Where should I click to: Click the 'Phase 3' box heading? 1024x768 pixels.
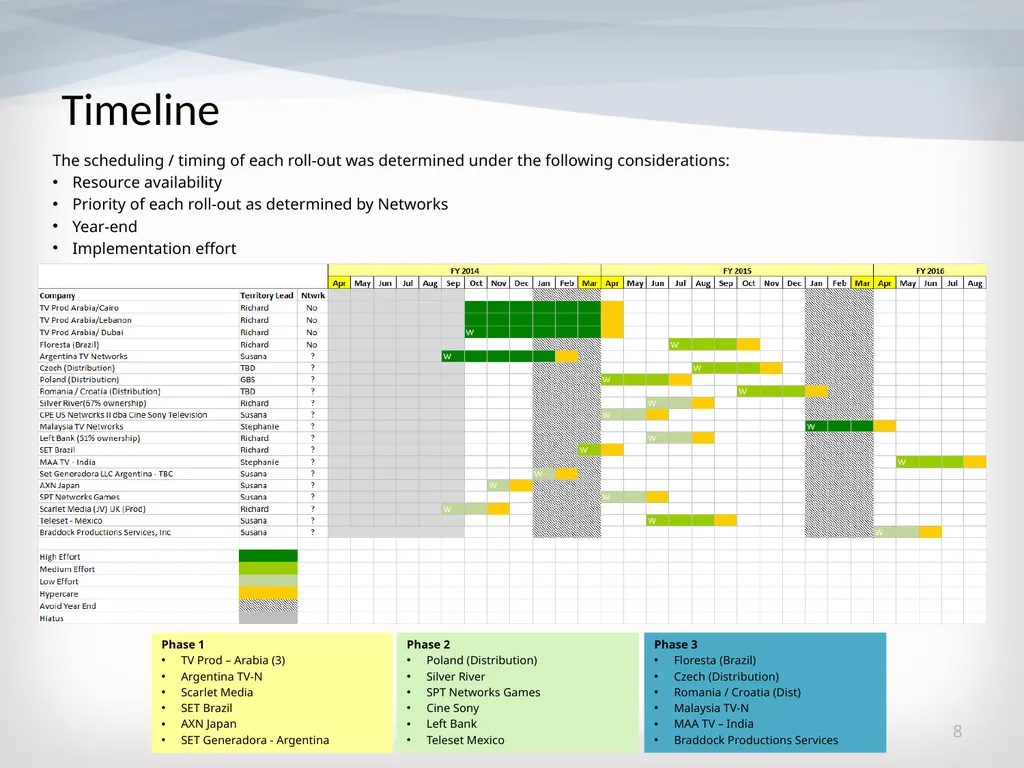click(x=675, y=645)
